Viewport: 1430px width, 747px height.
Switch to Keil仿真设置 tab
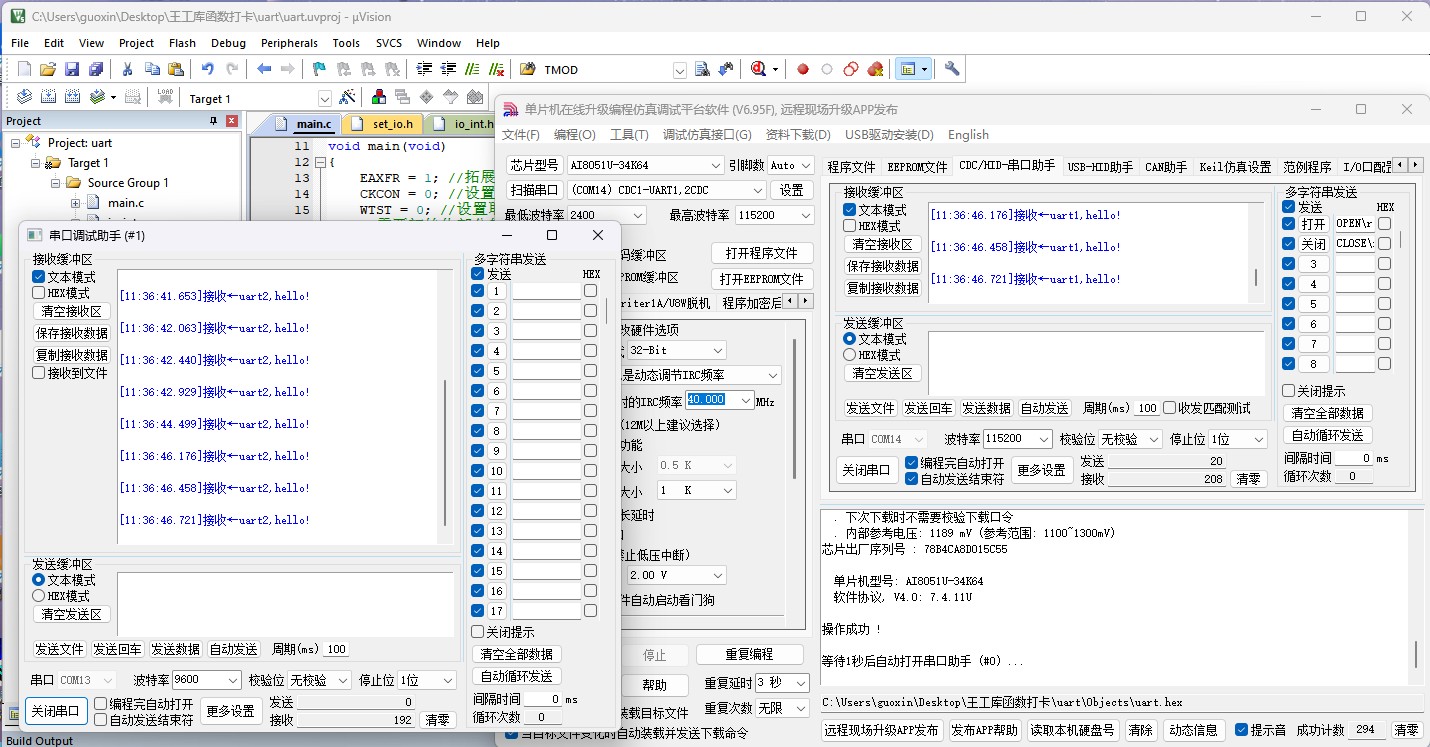(x=1235, y=167)
